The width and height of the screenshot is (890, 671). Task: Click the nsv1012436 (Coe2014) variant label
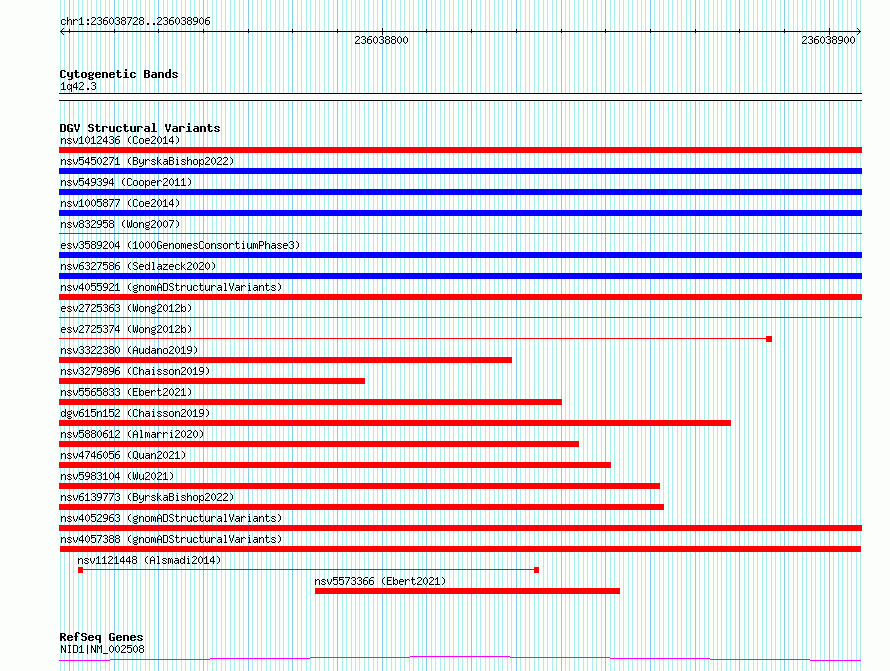tap(120, 140)
